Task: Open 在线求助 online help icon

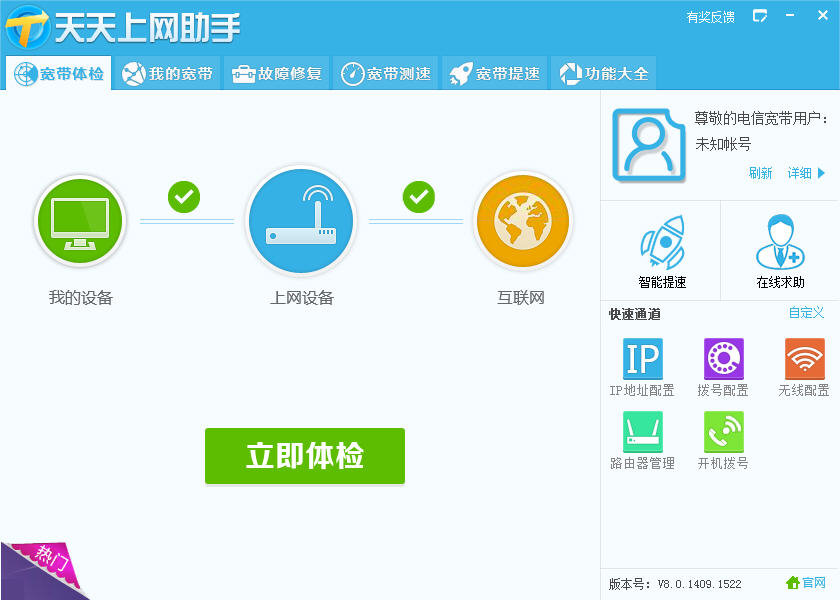Action: point(780,240)
